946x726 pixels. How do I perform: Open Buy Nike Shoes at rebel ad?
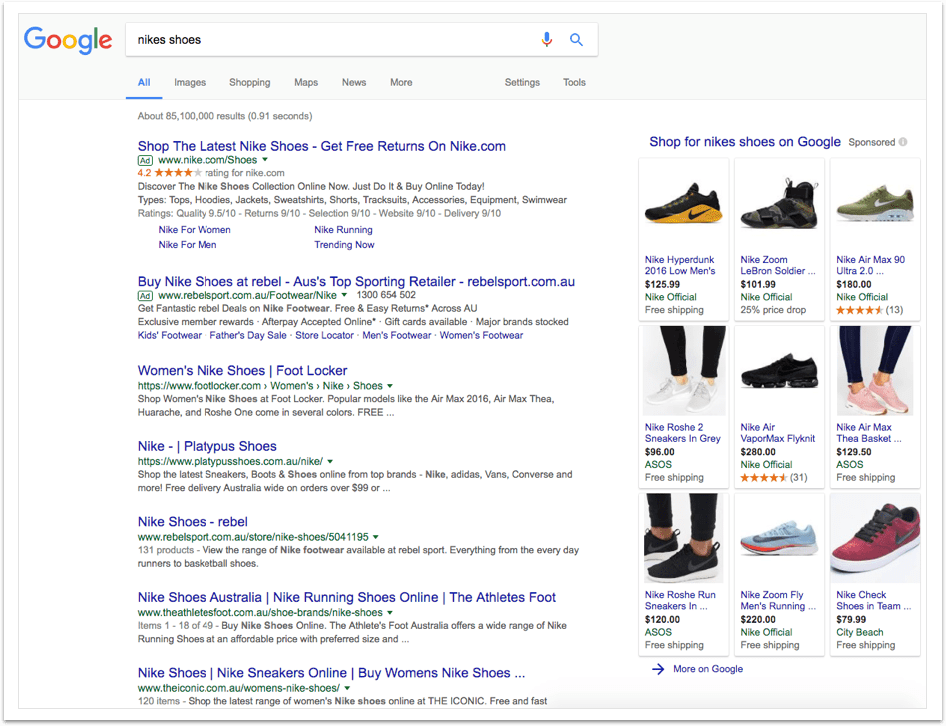coord(356,282)
